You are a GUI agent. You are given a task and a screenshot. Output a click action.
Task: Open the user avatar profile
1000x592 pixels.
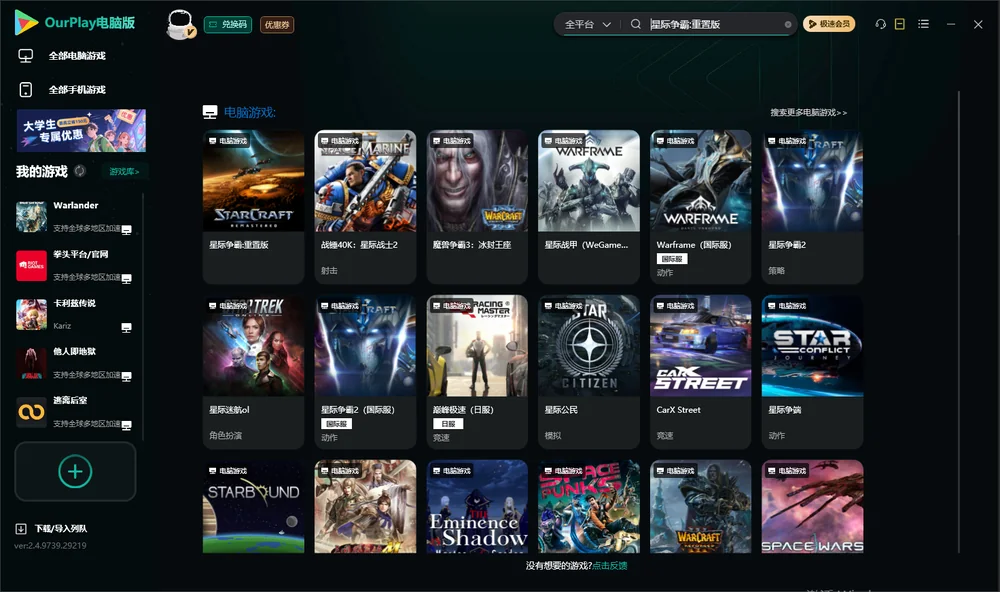(180, 24)
